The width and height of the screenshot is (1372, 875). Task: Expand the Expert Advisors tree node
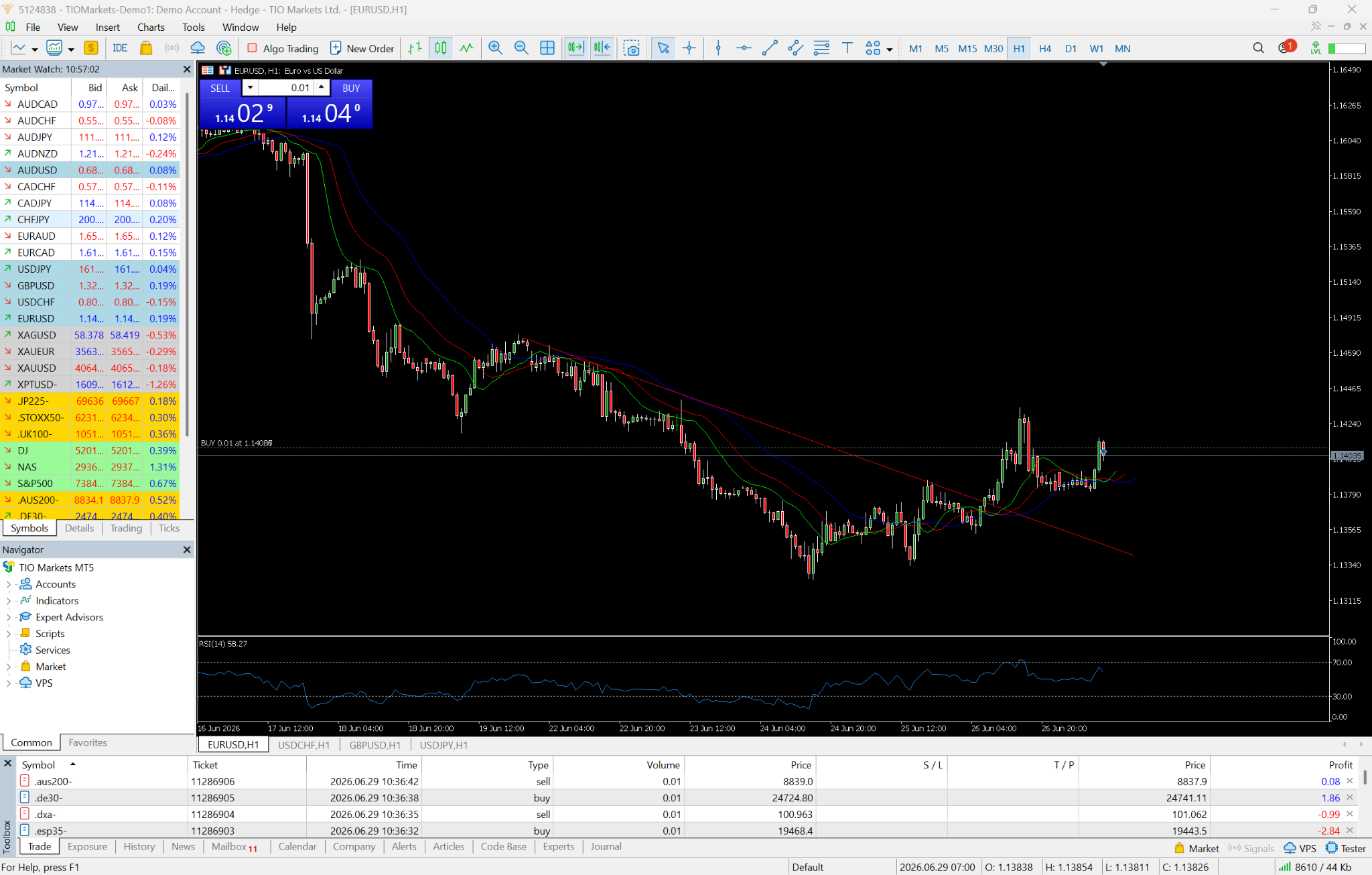coord(9,617)
